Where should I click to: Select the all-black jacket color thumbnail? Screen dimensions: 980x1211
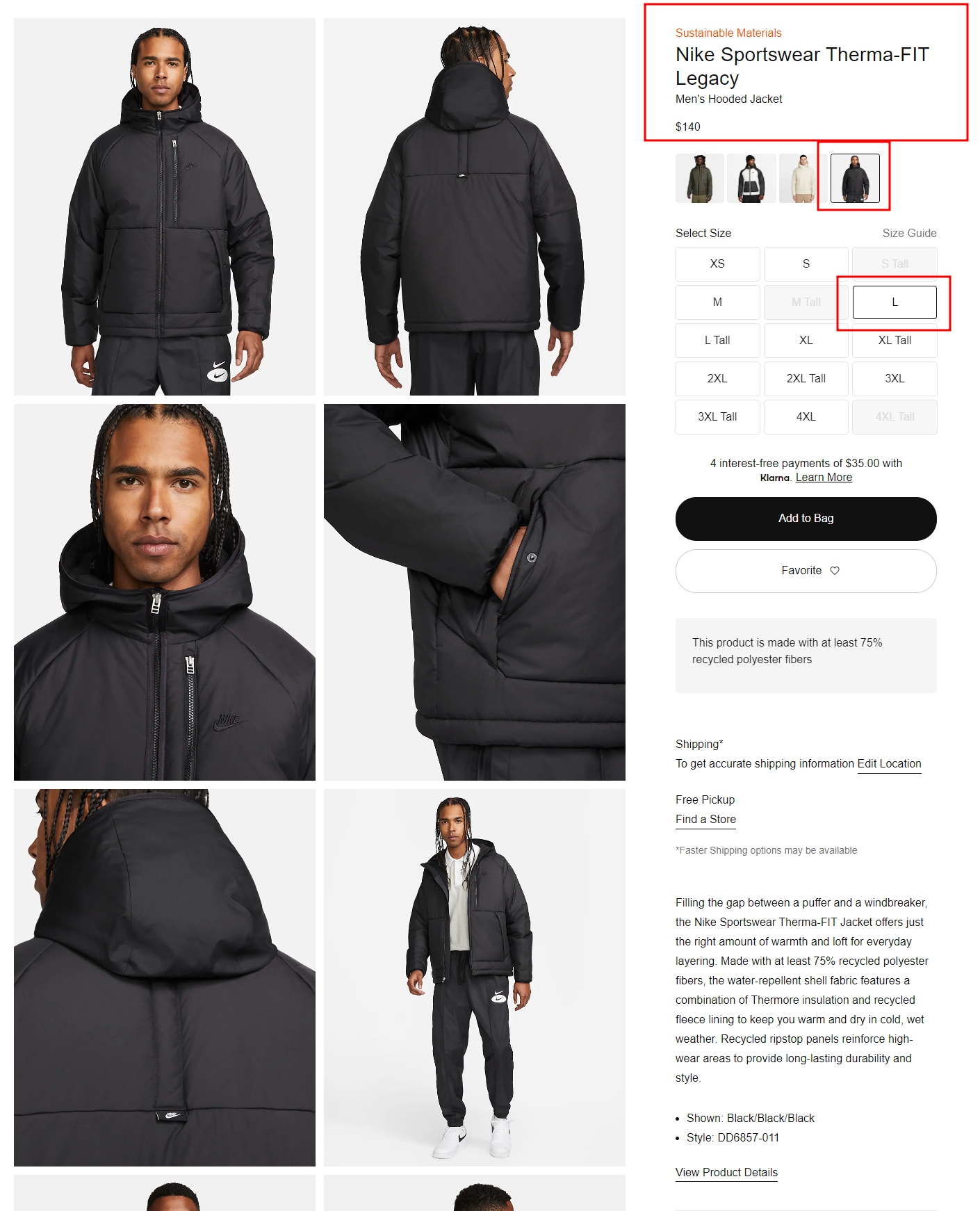point(855,179)
